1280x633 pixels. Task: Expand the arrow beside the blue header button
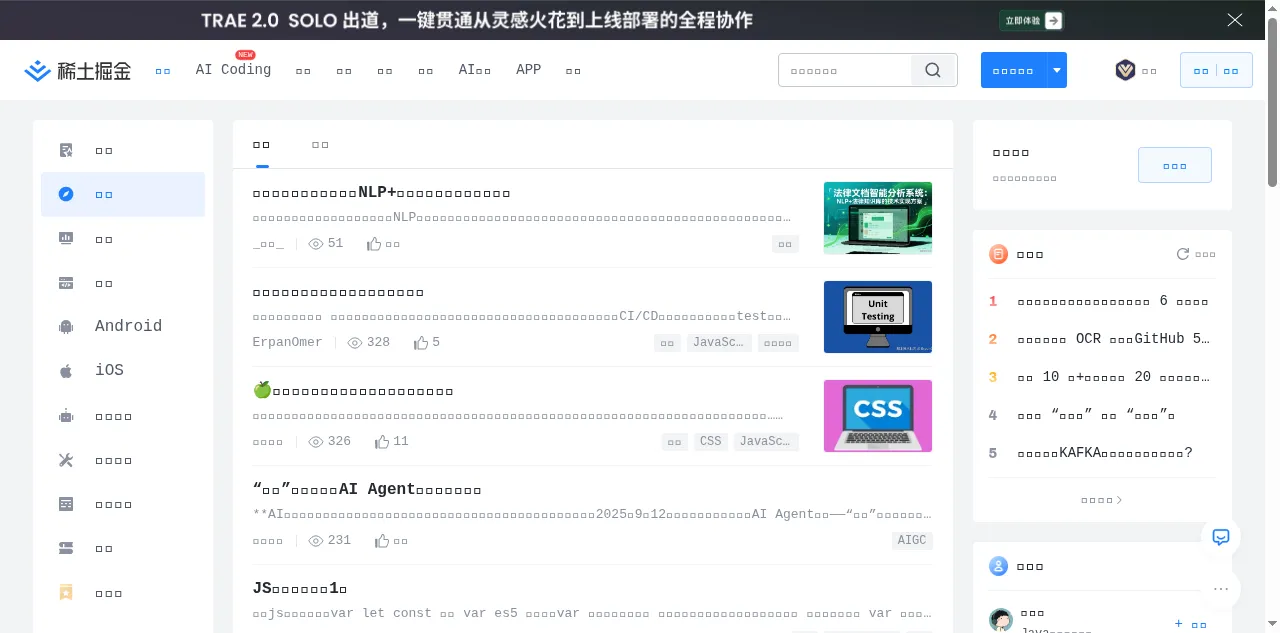point(1057,70)
